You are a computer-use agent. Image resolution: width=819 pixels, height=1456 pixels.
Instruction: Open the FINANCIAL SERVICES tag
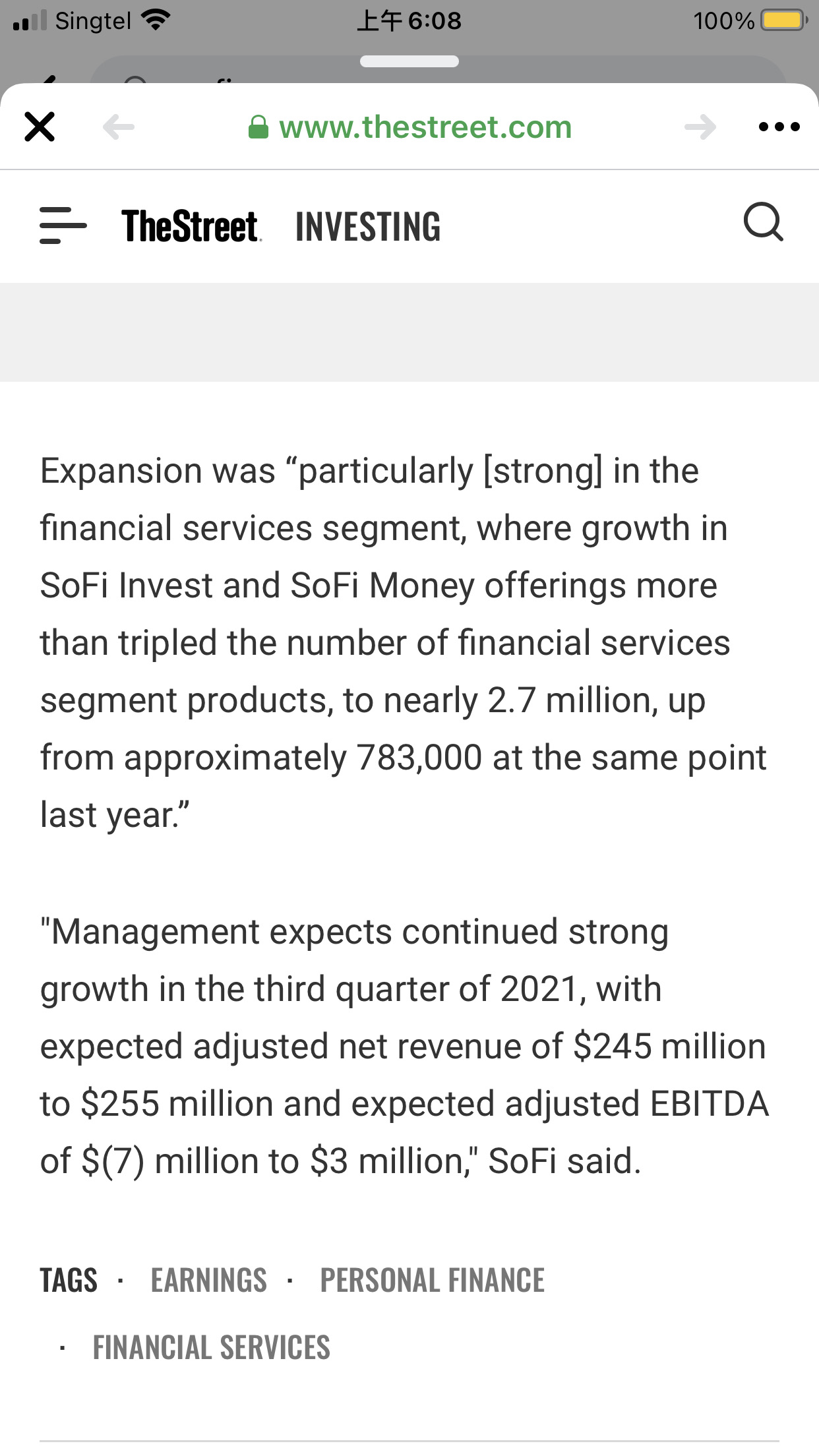[x=211, y=1348]
